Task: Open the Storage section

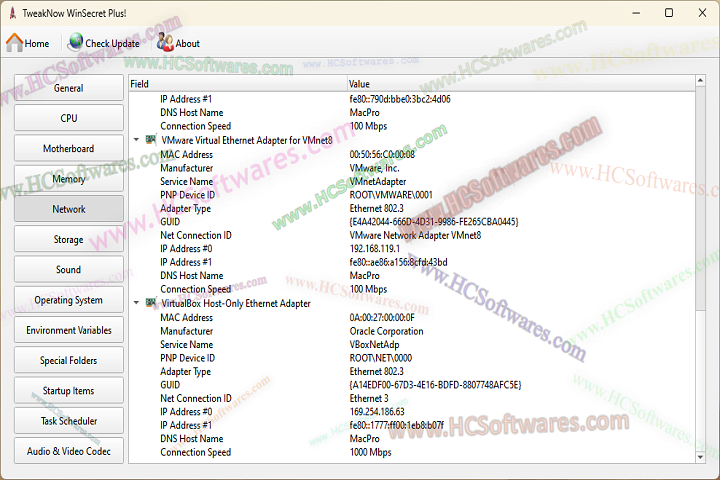Action: coord(69,239)
